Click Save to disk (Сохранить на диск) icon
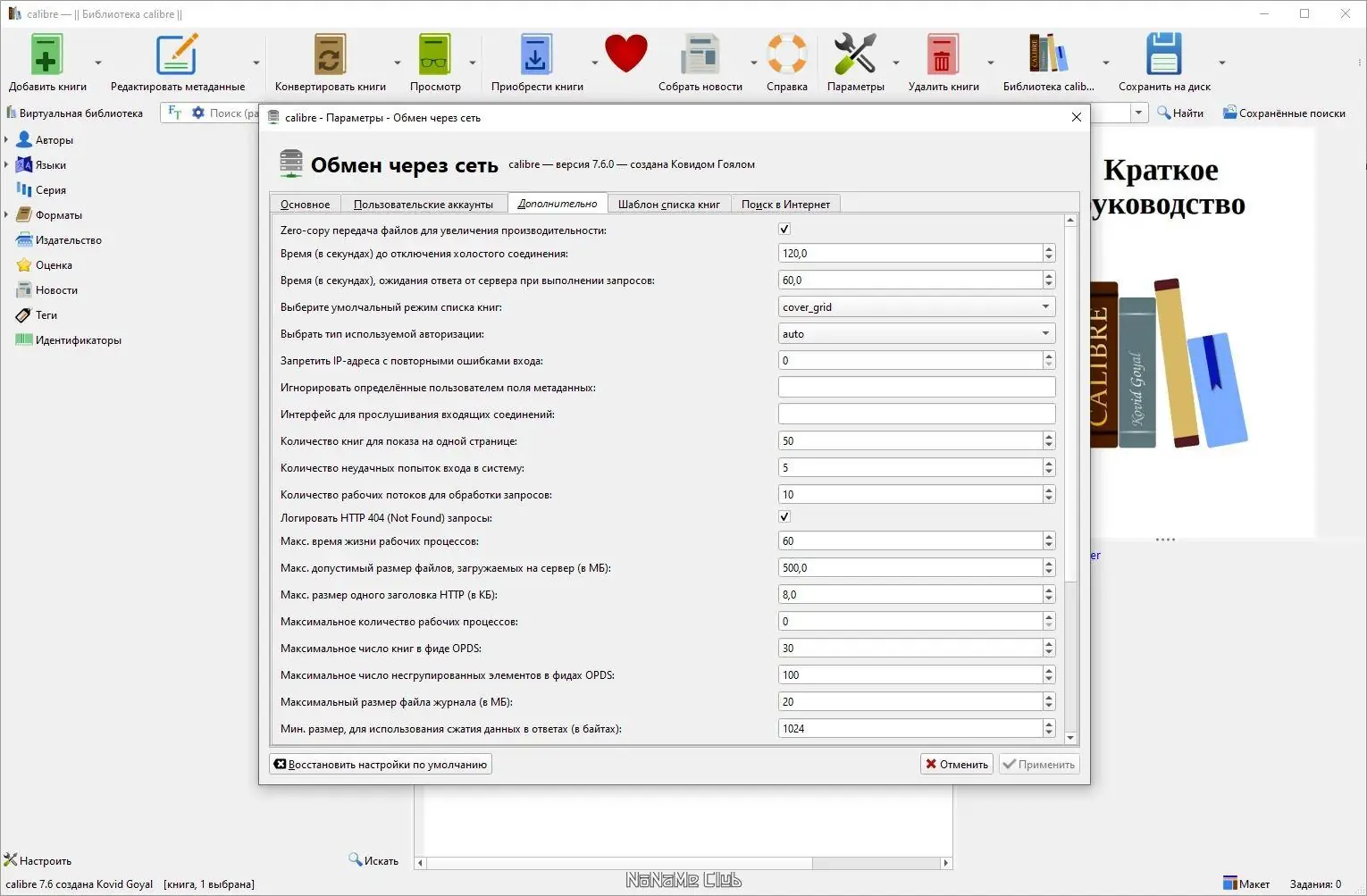The image size is (1367, 896). [x=1163, y=54]
